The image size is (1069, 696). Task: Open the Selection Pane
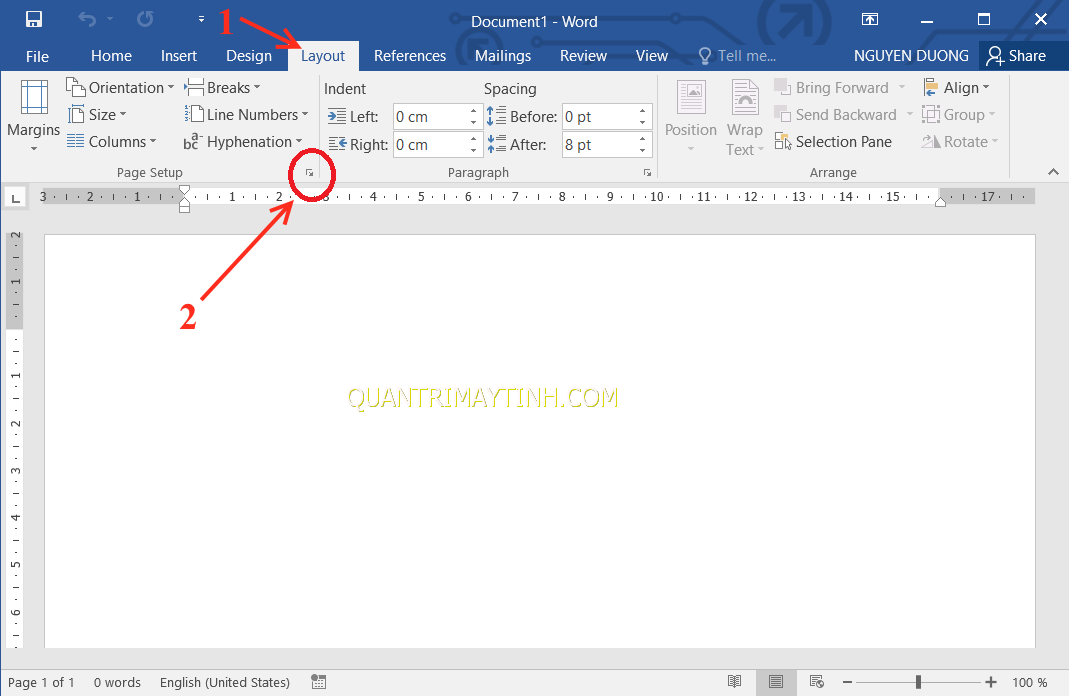(x=833, y=142)
